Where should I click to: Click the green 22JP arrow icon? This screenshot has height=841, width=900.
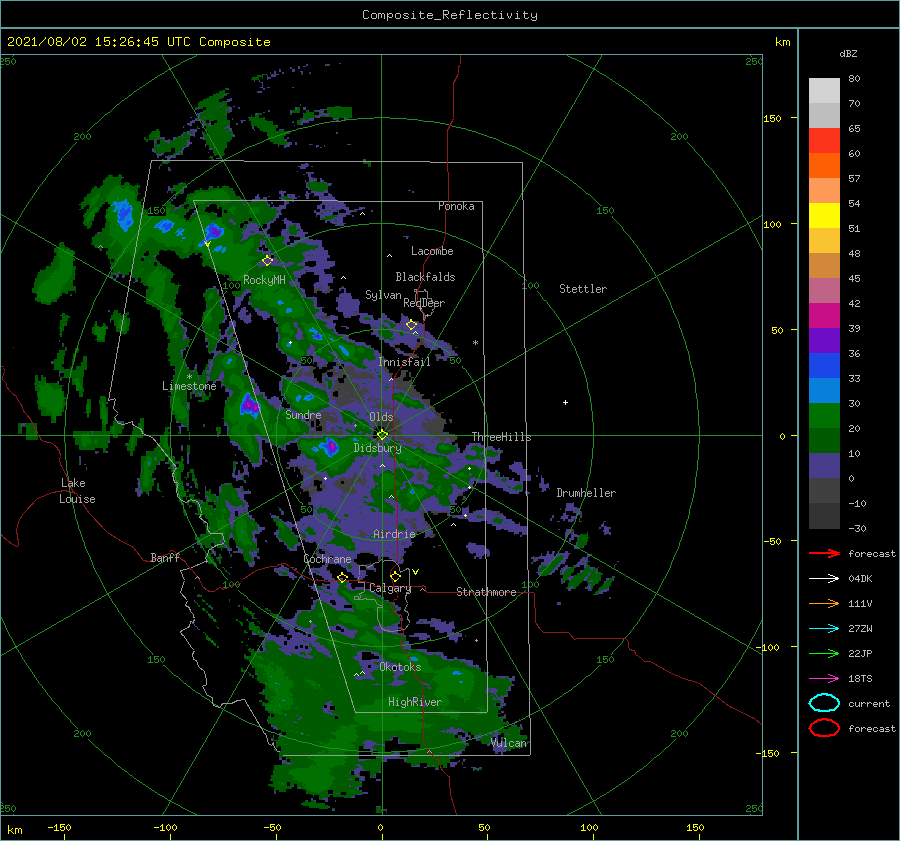(824, 653)
